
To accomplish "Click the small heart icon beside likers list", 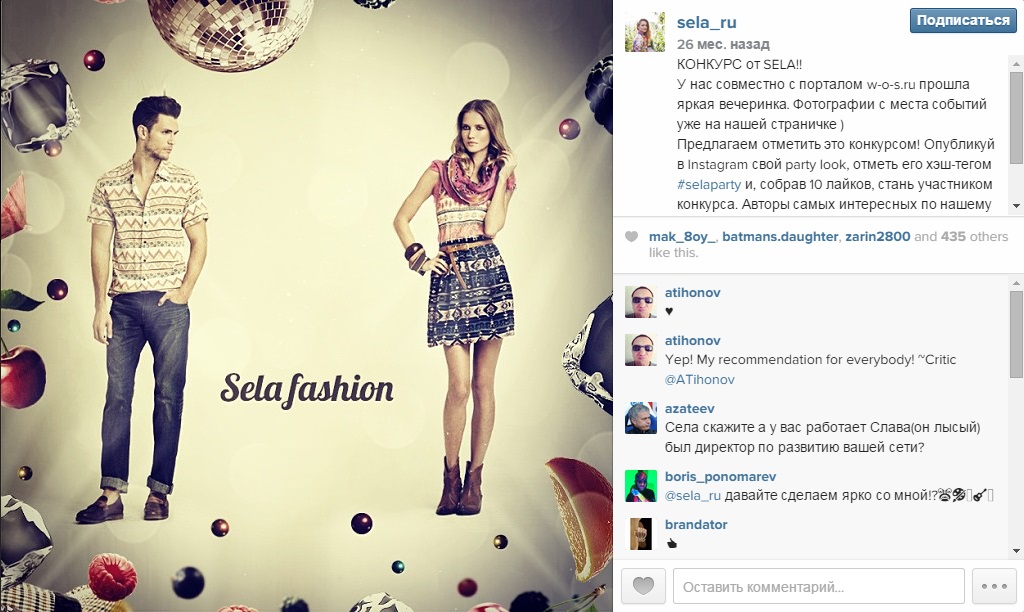I will 632,236.
